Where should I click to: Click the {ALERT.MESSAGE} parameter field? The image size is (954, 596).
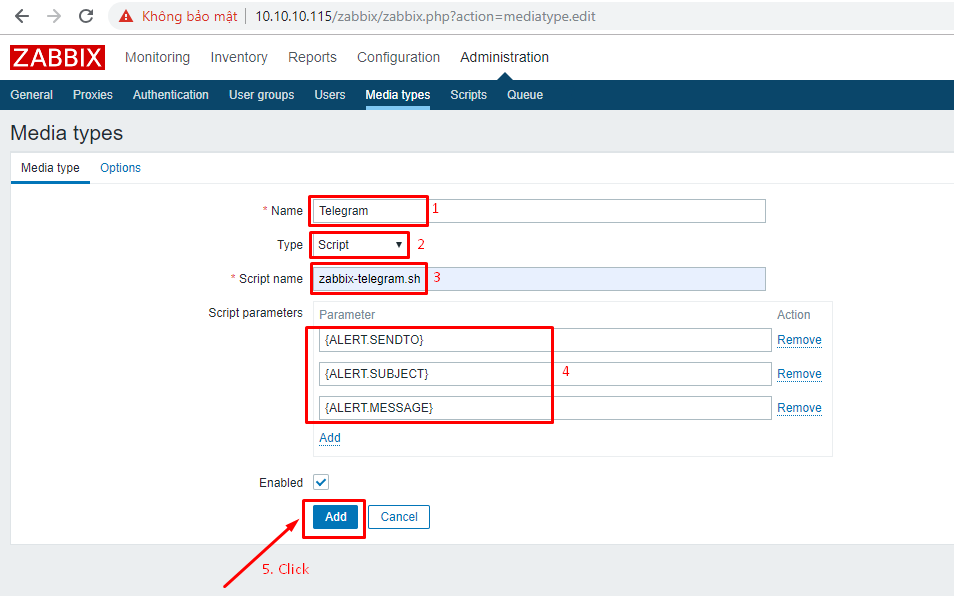tap(545, 408)
